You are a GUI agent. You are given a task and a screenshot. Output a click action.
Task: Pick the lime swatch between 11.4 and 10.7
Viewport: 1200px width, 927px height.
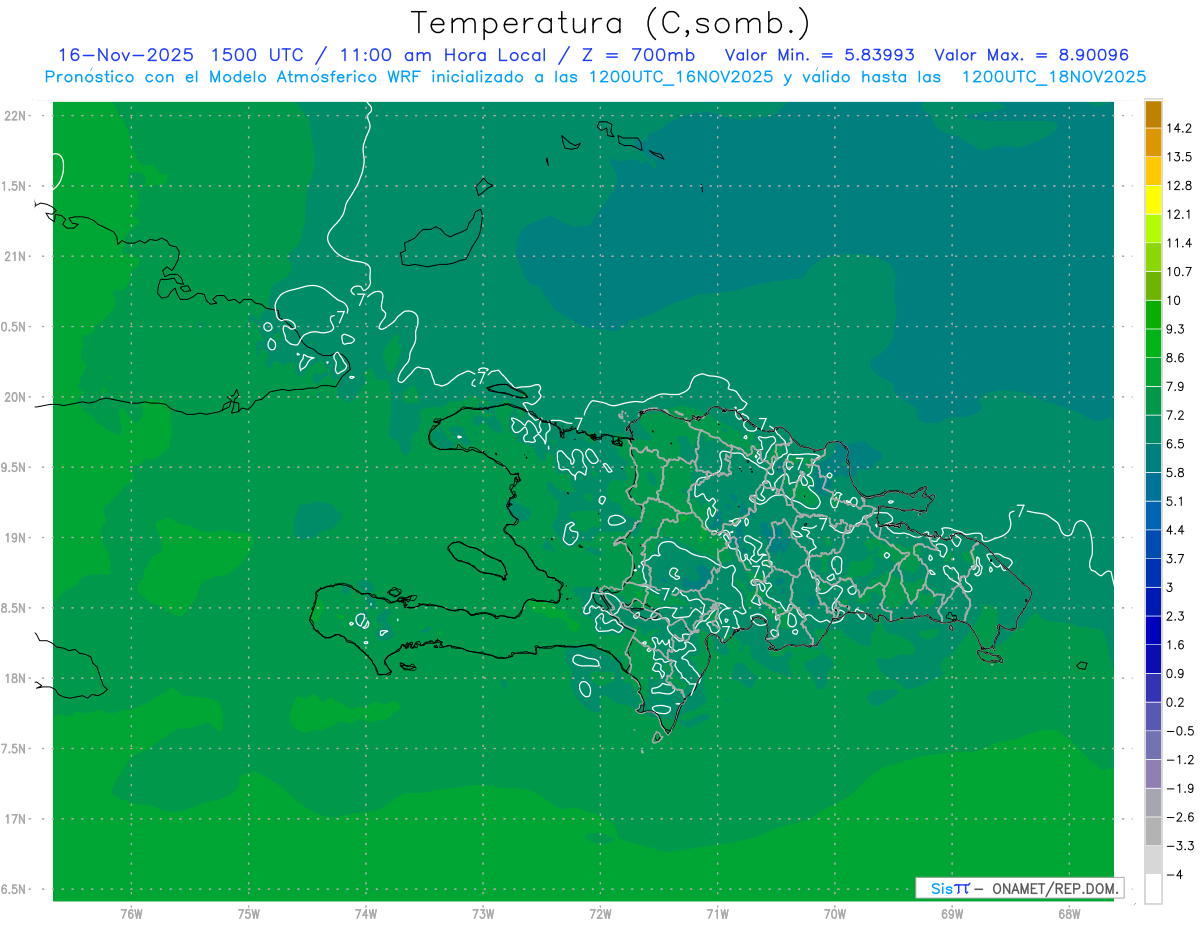coord(1153,257)
